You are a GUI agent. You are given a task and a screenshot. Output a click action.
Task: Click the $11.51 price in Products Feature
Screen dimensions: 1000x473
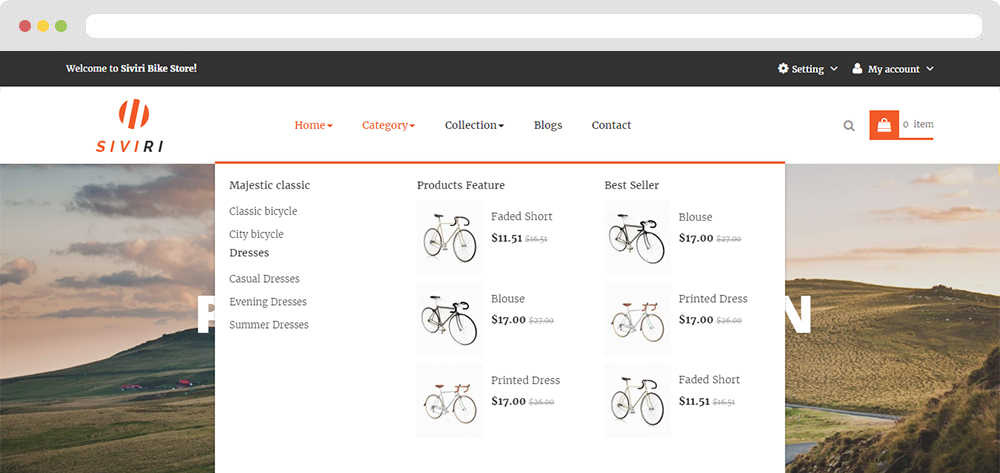(506, 238)
